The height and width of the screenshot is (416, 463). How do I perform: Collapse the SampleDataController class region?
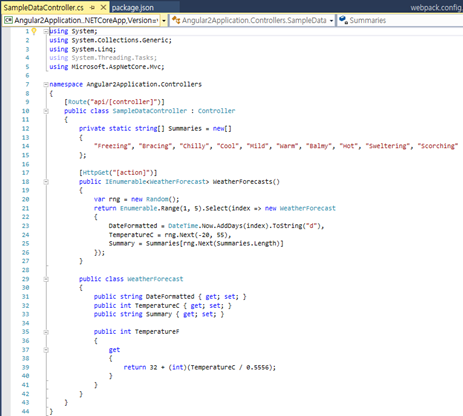[46, 111]
